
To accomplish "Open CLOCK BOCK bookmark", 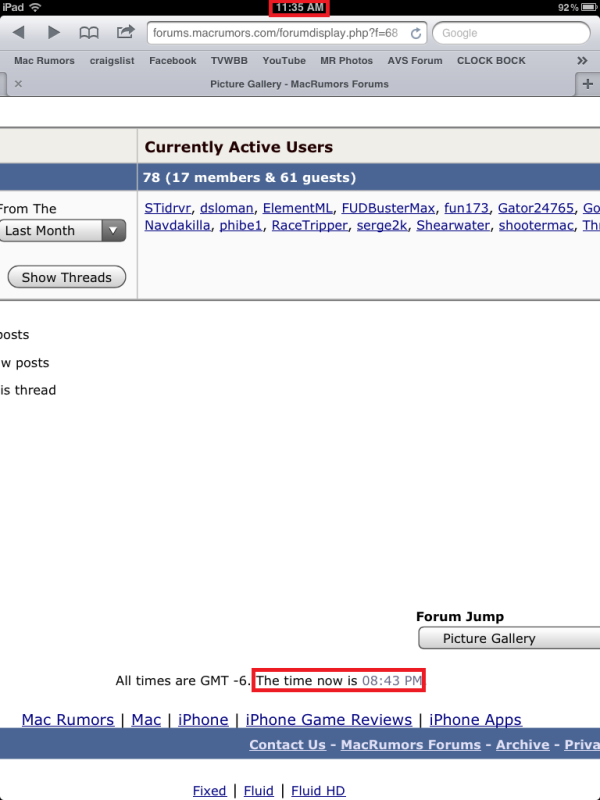I will 491,61.
